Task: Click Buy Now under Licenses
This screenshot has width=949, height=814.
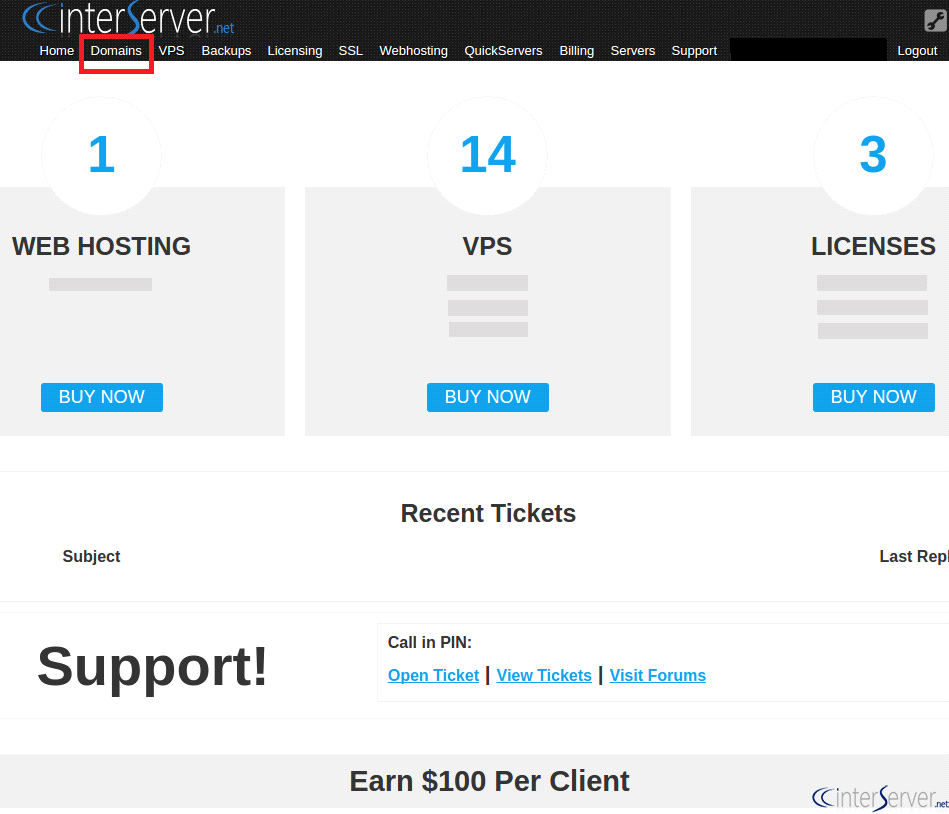Action: (x=873, y=397)
